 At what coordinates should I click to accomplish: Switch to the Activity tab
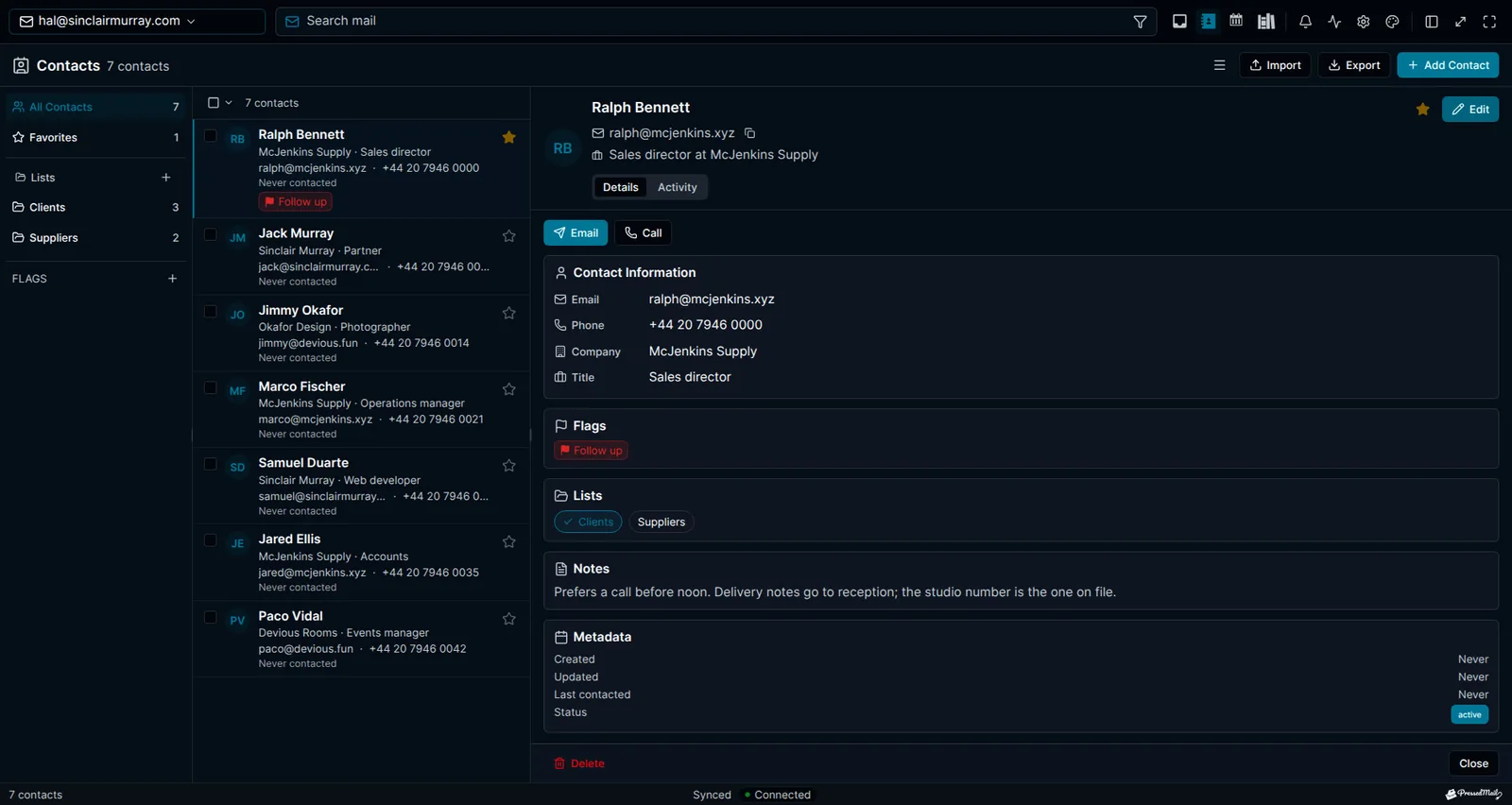coord(678,187)
